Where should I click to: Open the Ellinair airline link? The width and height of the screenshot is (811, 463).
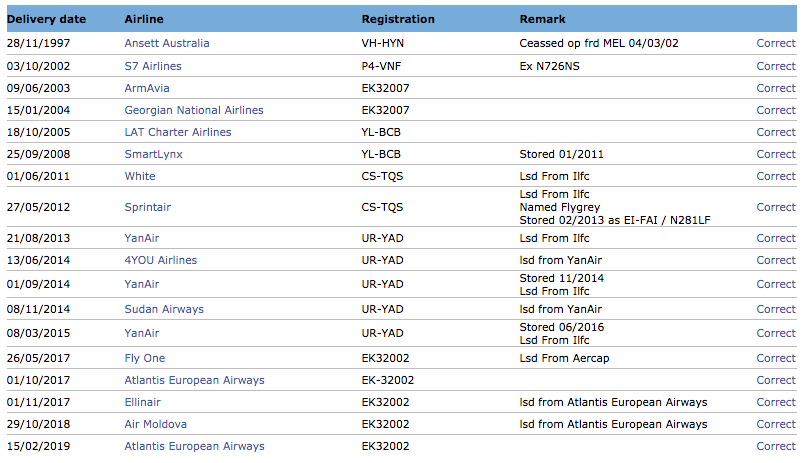pyautogui.click(x=143, y=402)
